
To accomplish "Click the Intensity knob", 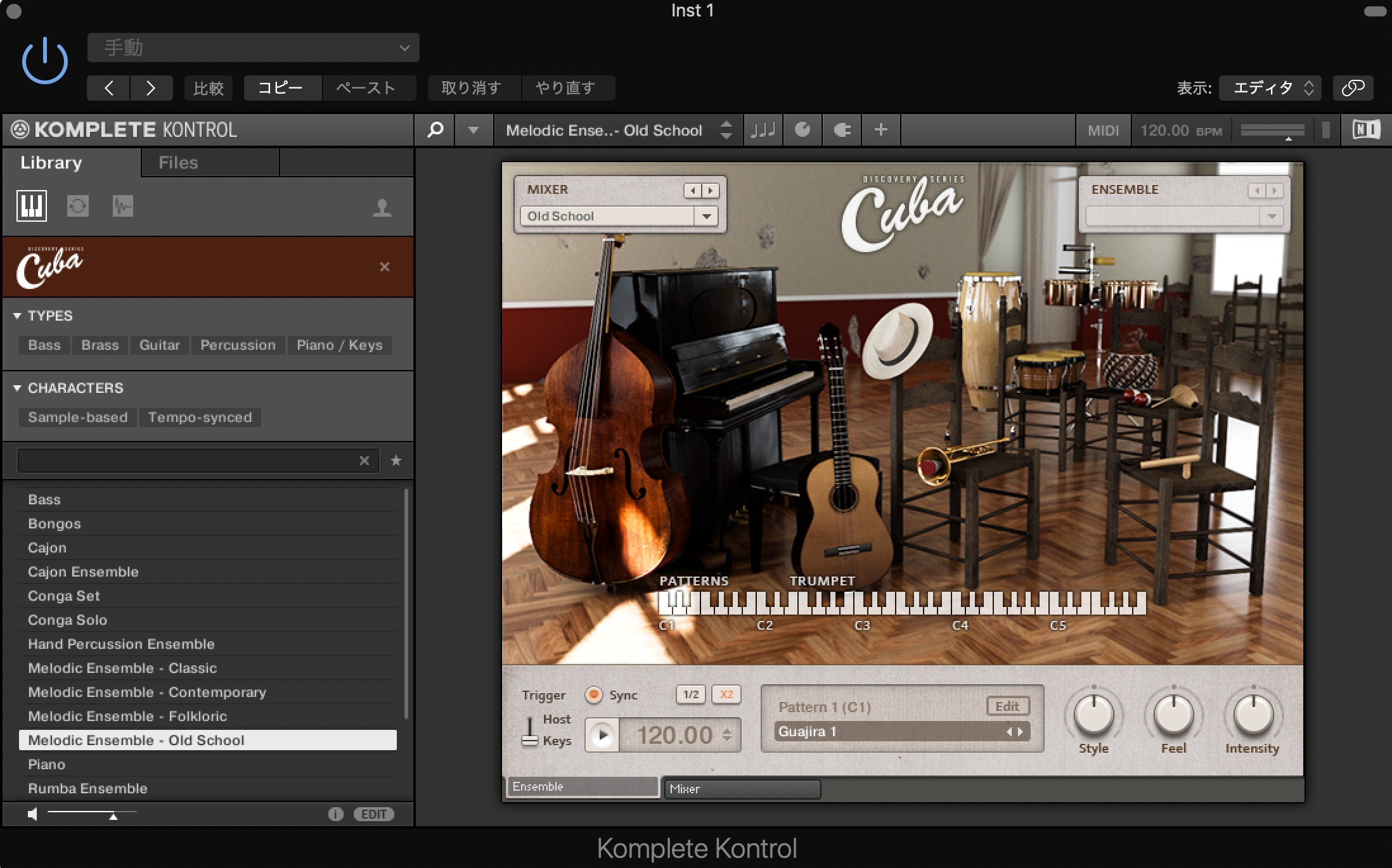I will pyautogui.click(x=1253, y=713).
